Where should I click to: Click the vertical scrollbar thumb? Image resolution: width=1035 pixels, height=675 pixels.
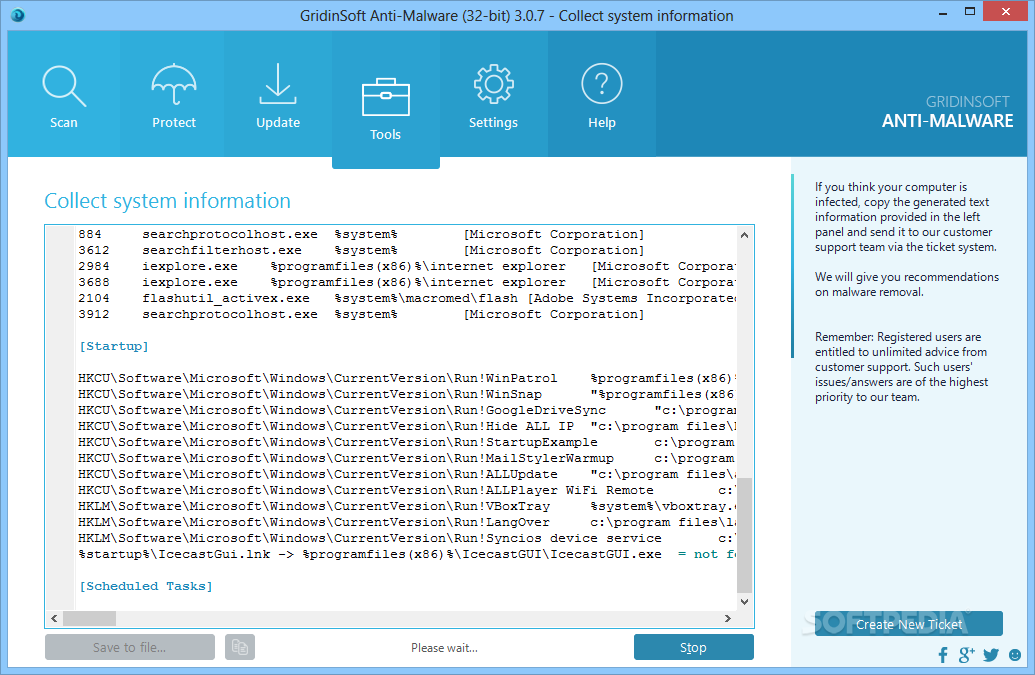tap(745, 535)
